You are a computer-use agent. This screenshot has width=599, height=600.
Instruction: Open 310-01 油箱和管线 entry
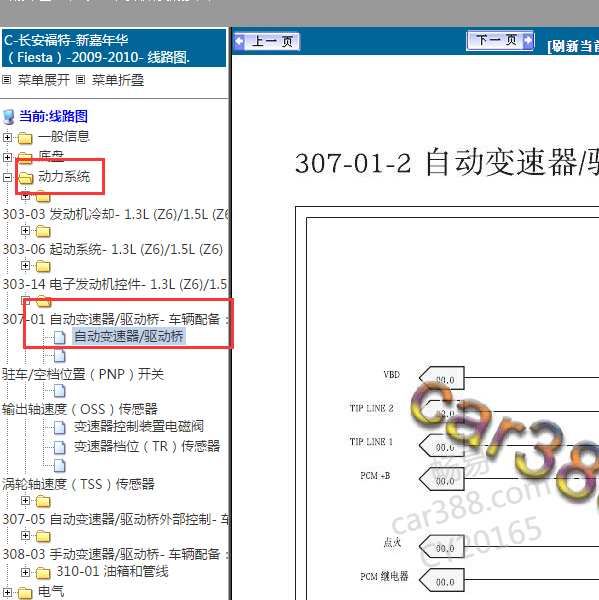113,571
